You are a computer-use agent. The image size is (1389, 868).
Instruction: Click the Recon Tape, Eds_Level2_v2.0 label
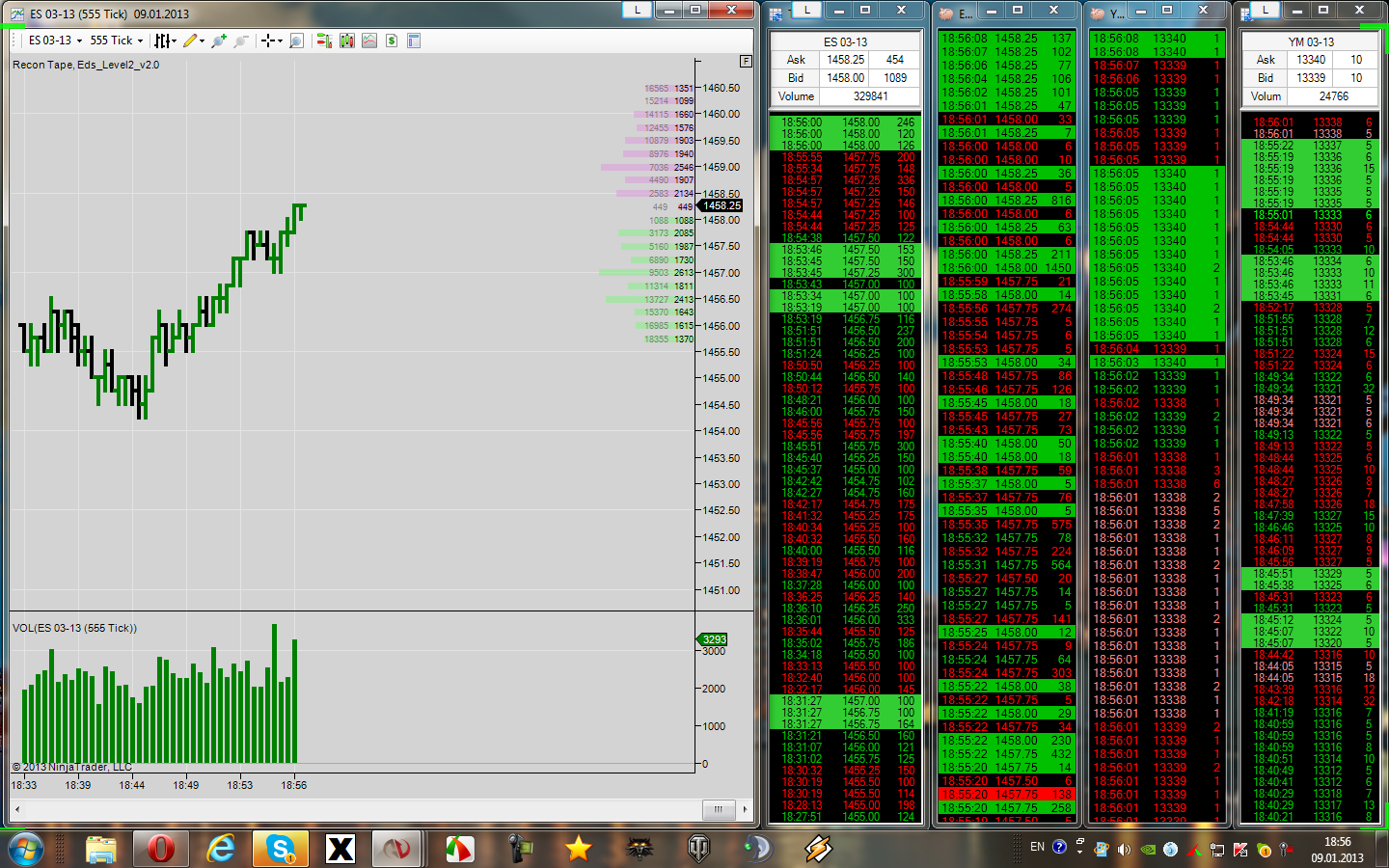tap(86, 65)
